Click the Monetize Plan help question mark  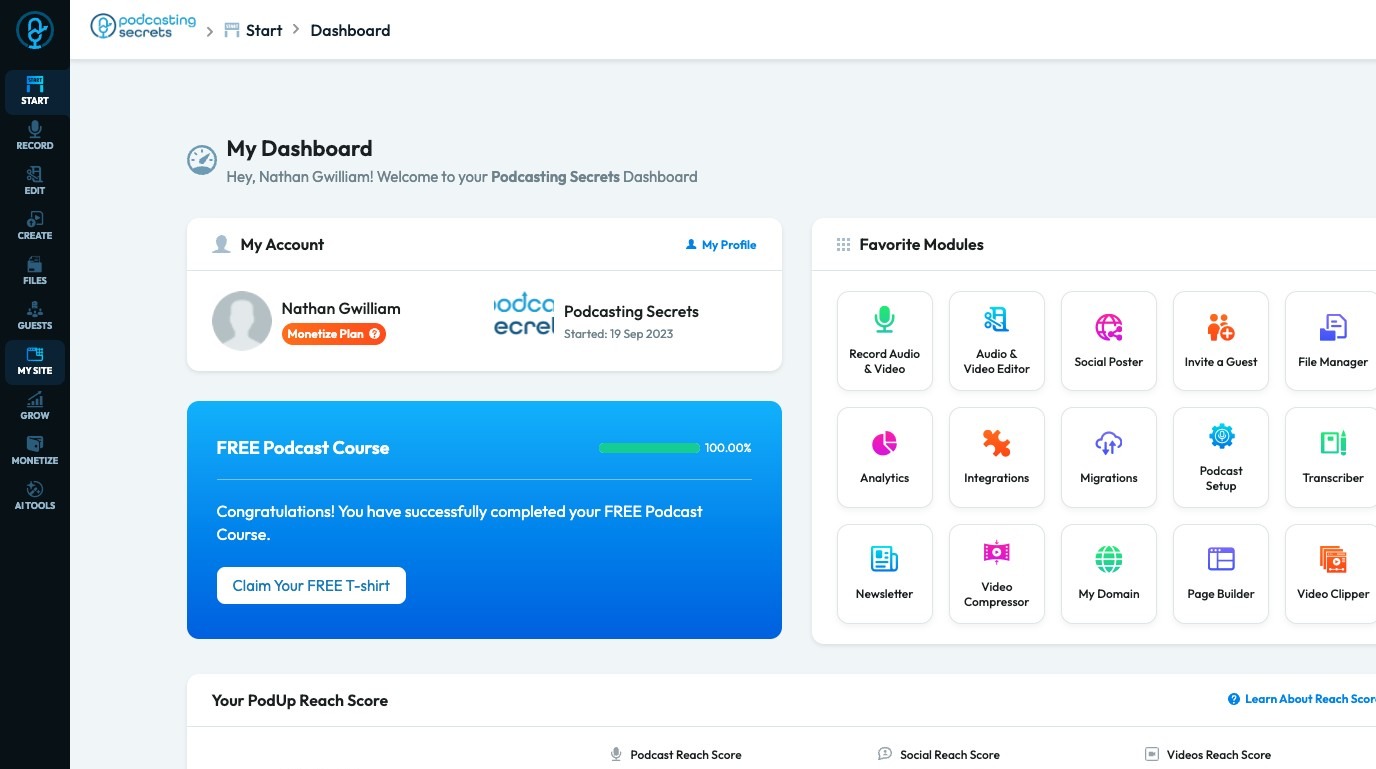tap(375, 334)
